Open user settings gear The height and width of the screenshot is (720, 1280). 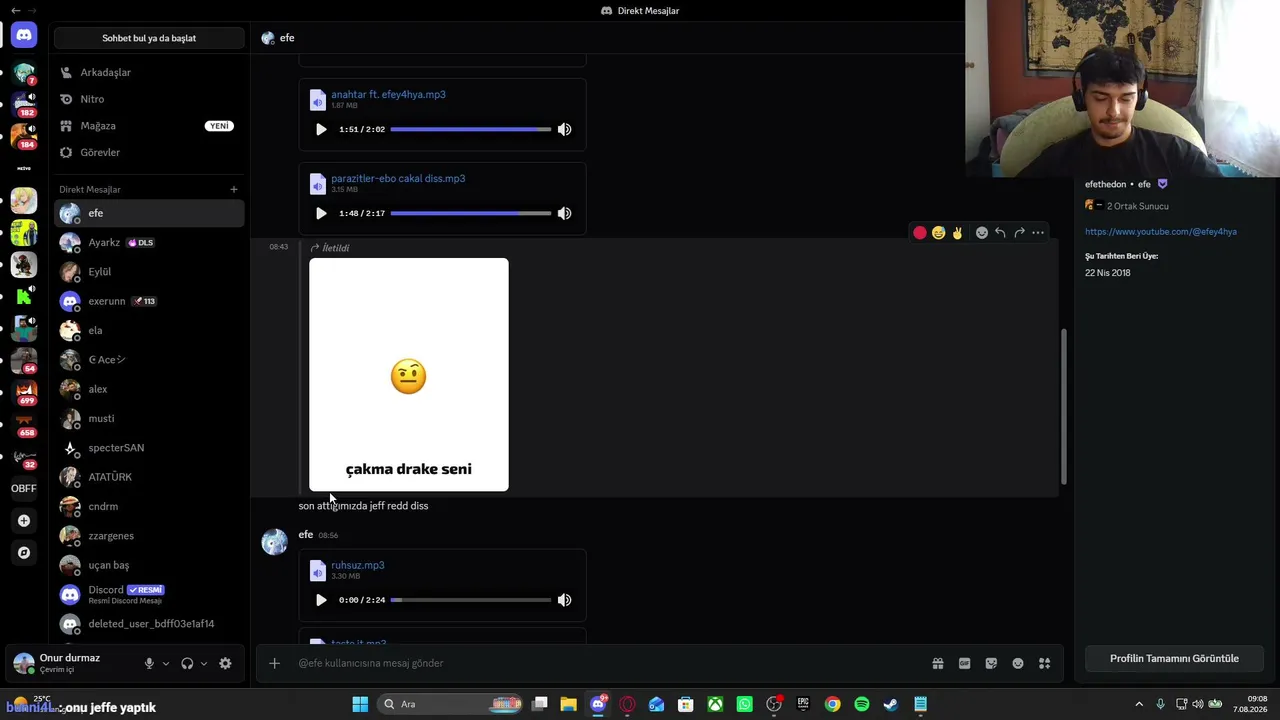225,663
